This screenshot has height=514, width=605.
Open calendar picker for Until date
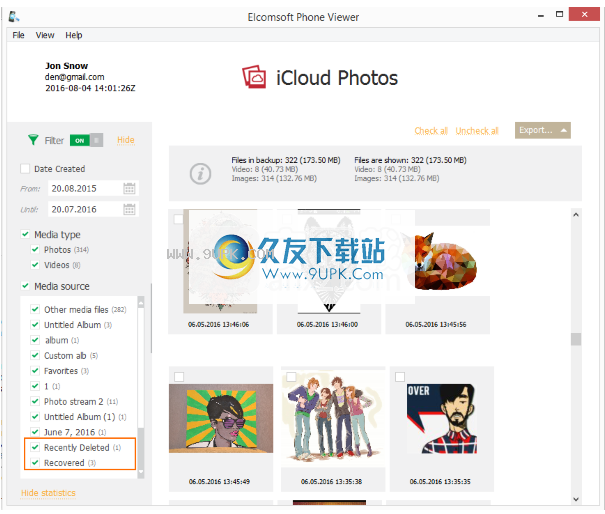129,209
